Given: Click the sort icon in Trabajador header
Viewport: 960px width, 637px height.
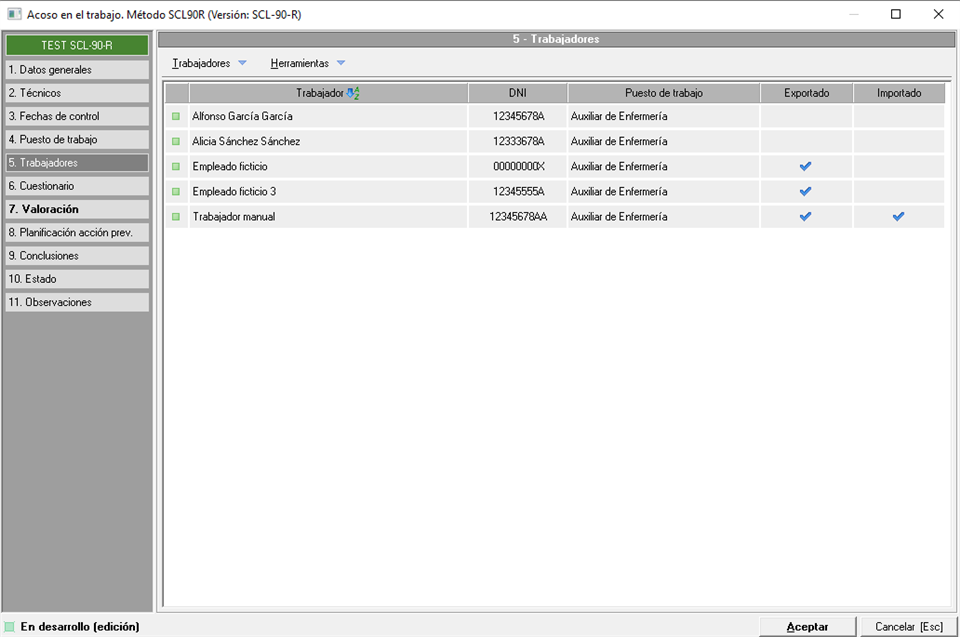Looking at the screenshot, I should pos(353,93).
